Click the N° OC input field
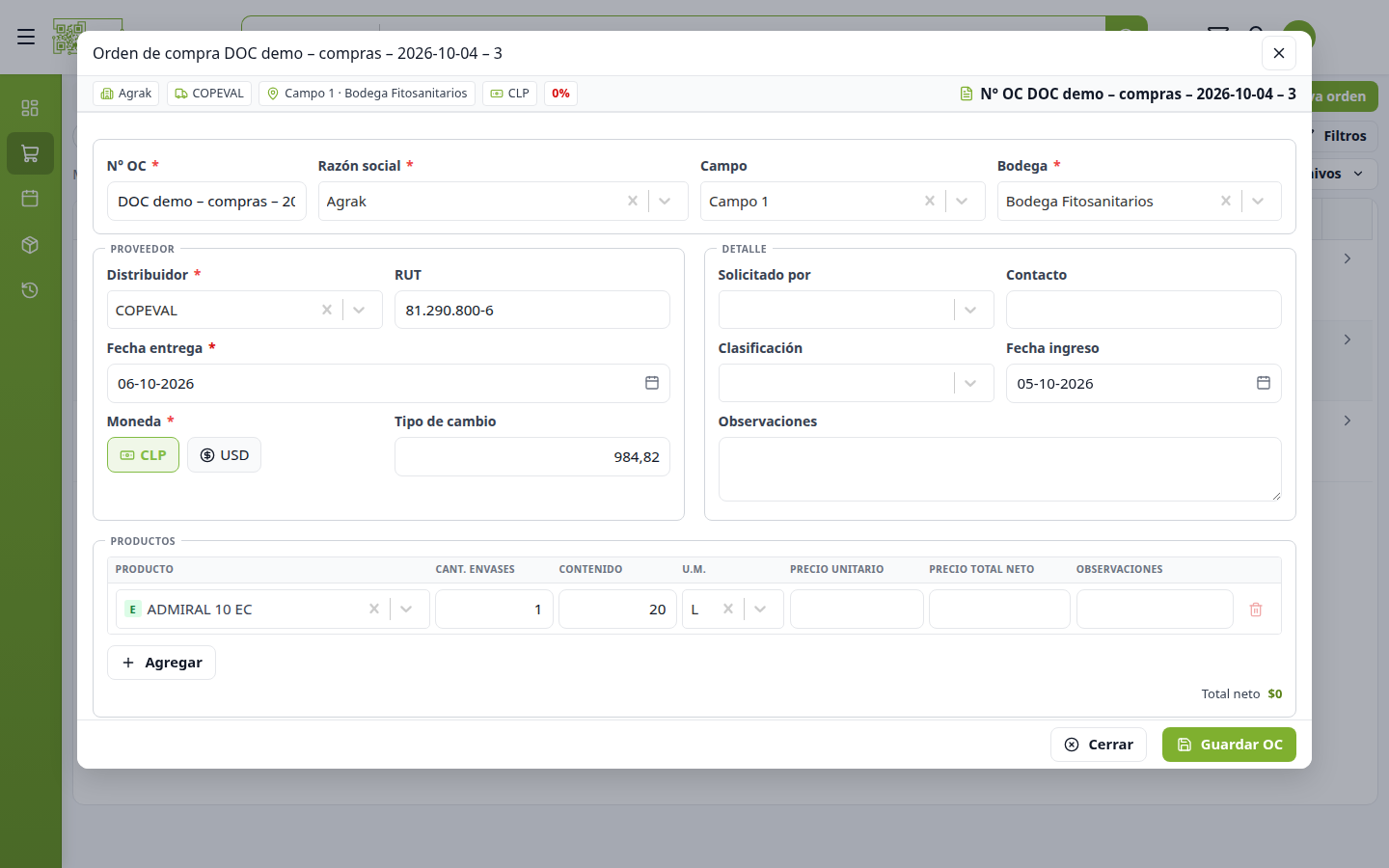The image size is (1389, 868). [206, 202]
